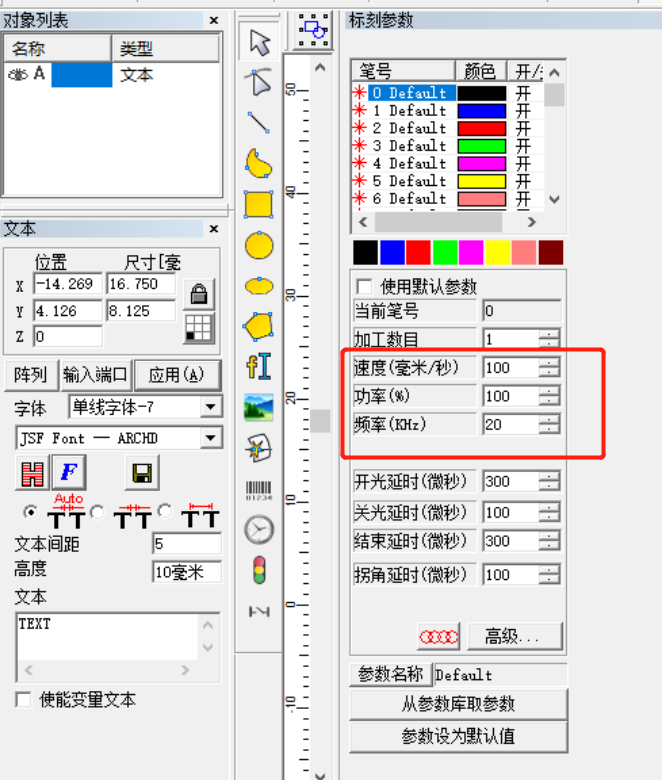Viewport: 662px width, 780px height.
Task: Adjust the 关光延时 spinner
Action: click(549, 512)
